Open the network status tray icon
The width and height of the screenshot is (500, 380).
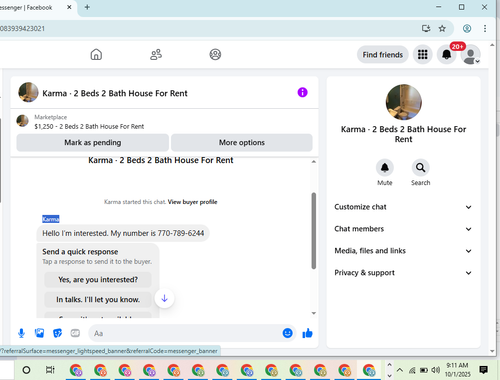412,370
